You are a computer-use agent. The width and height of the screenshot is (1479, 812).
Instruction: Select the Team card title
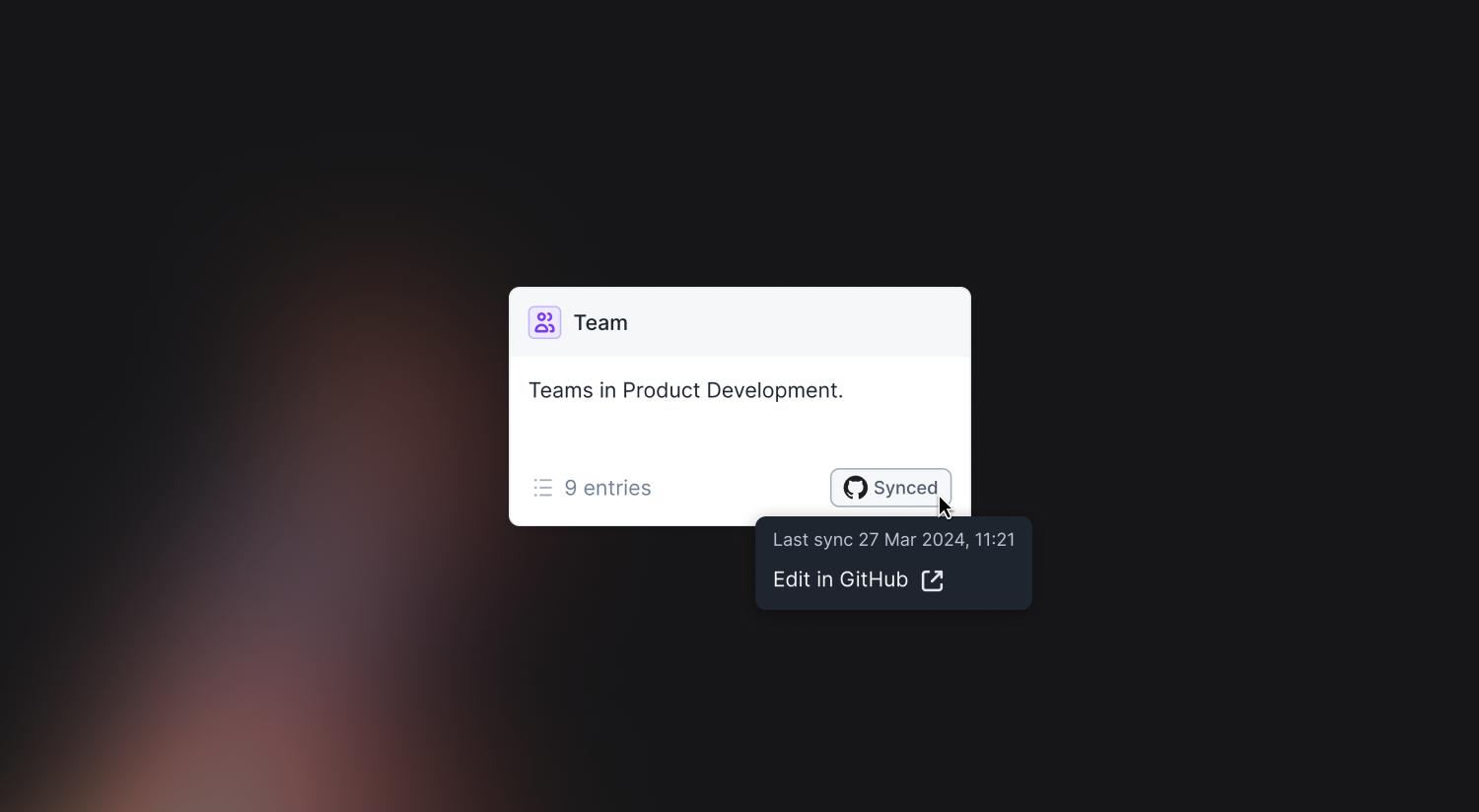coord(600,322)
